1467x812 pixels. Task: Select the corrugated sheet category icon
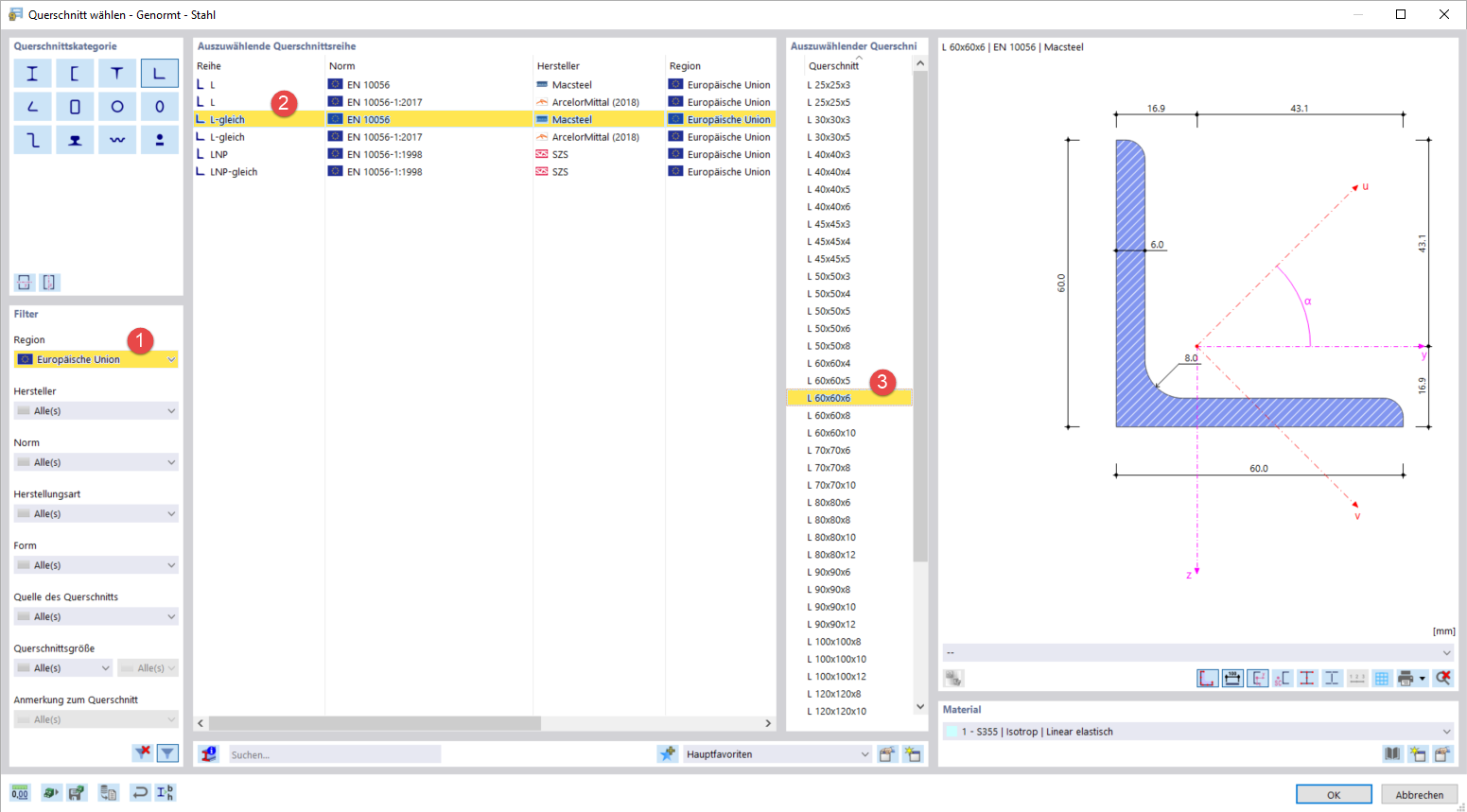coord(117,140)
